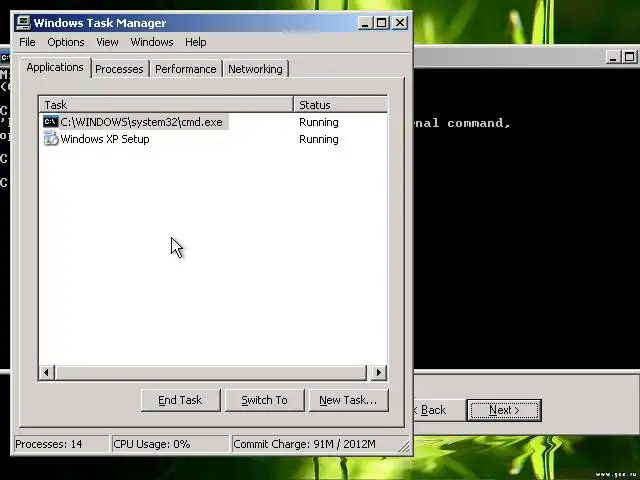Switch to the Processes tab
This screenshot has height=480, width=640.
pyautogui.click(x=119, y=69)
